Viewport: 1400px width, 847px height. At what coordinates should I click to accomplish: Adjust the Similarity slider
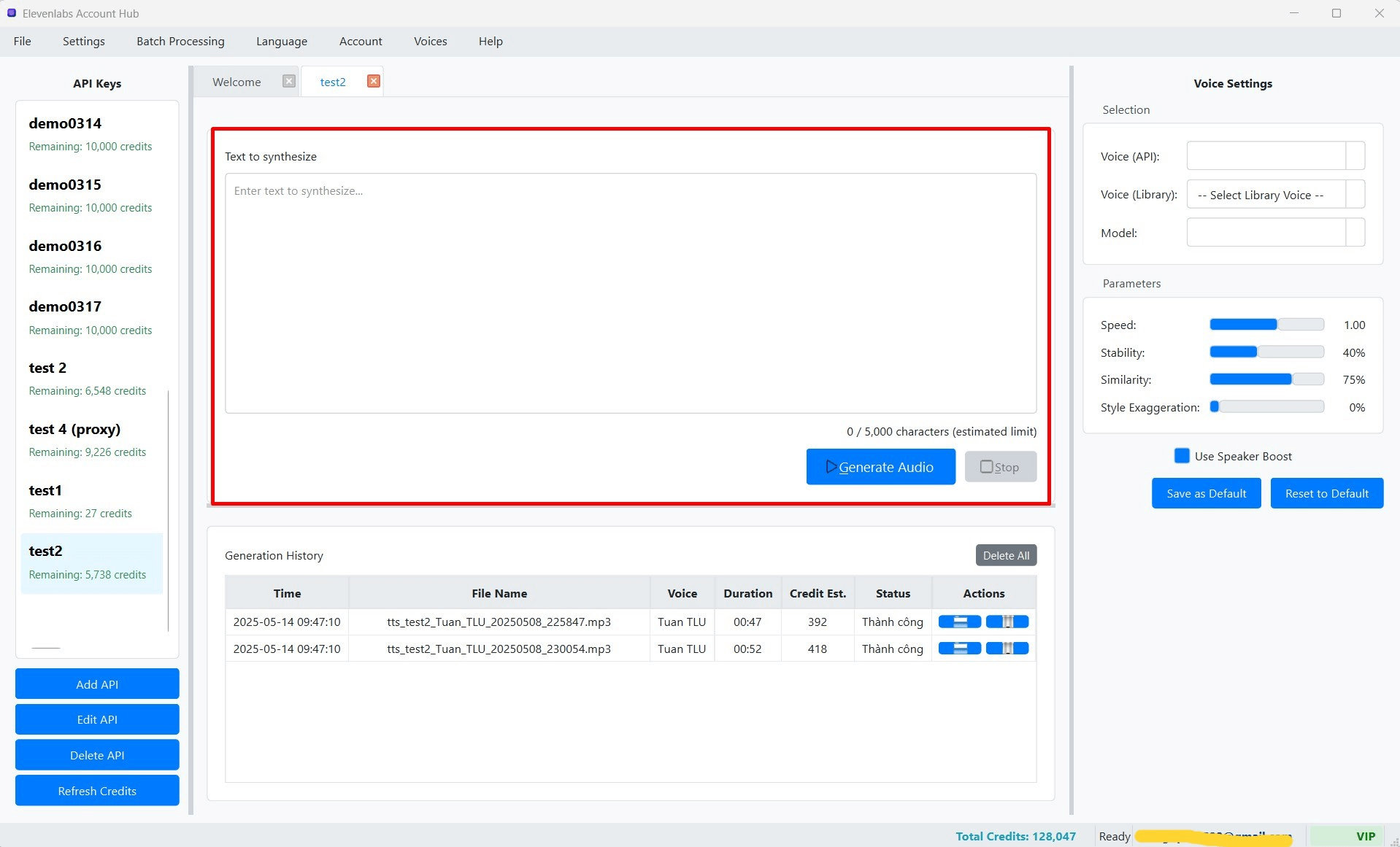click(1266, 379)
